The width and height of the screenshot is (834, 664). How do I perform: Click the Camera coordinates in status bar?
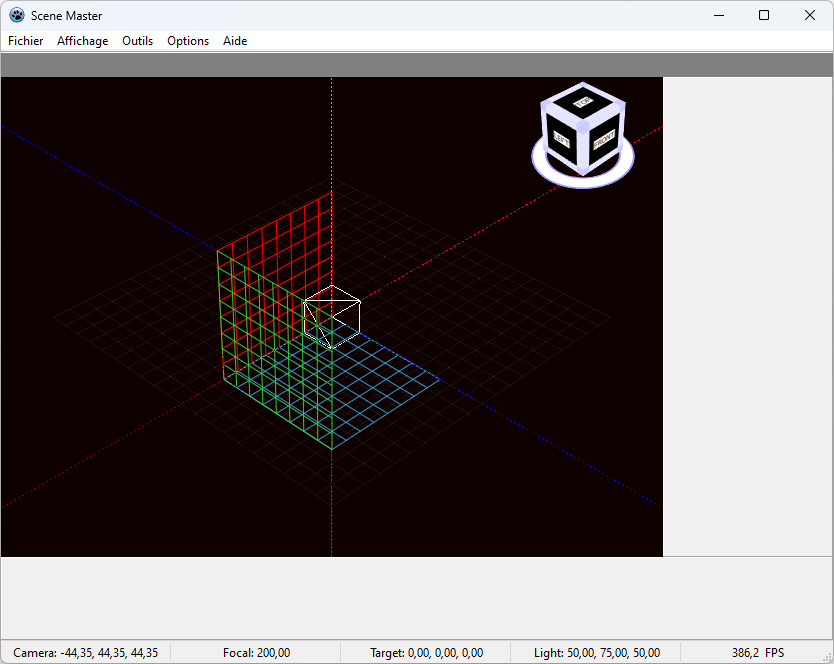85,653
